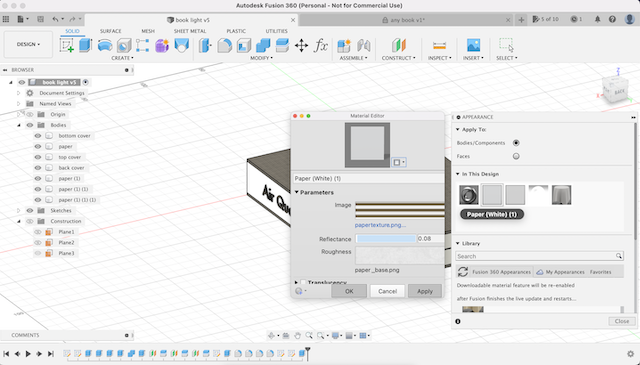640x365 pixels.
Task: Open the ASSEMBLE dropdown menu
Action: pyautogui.click(x=353, y=58)
